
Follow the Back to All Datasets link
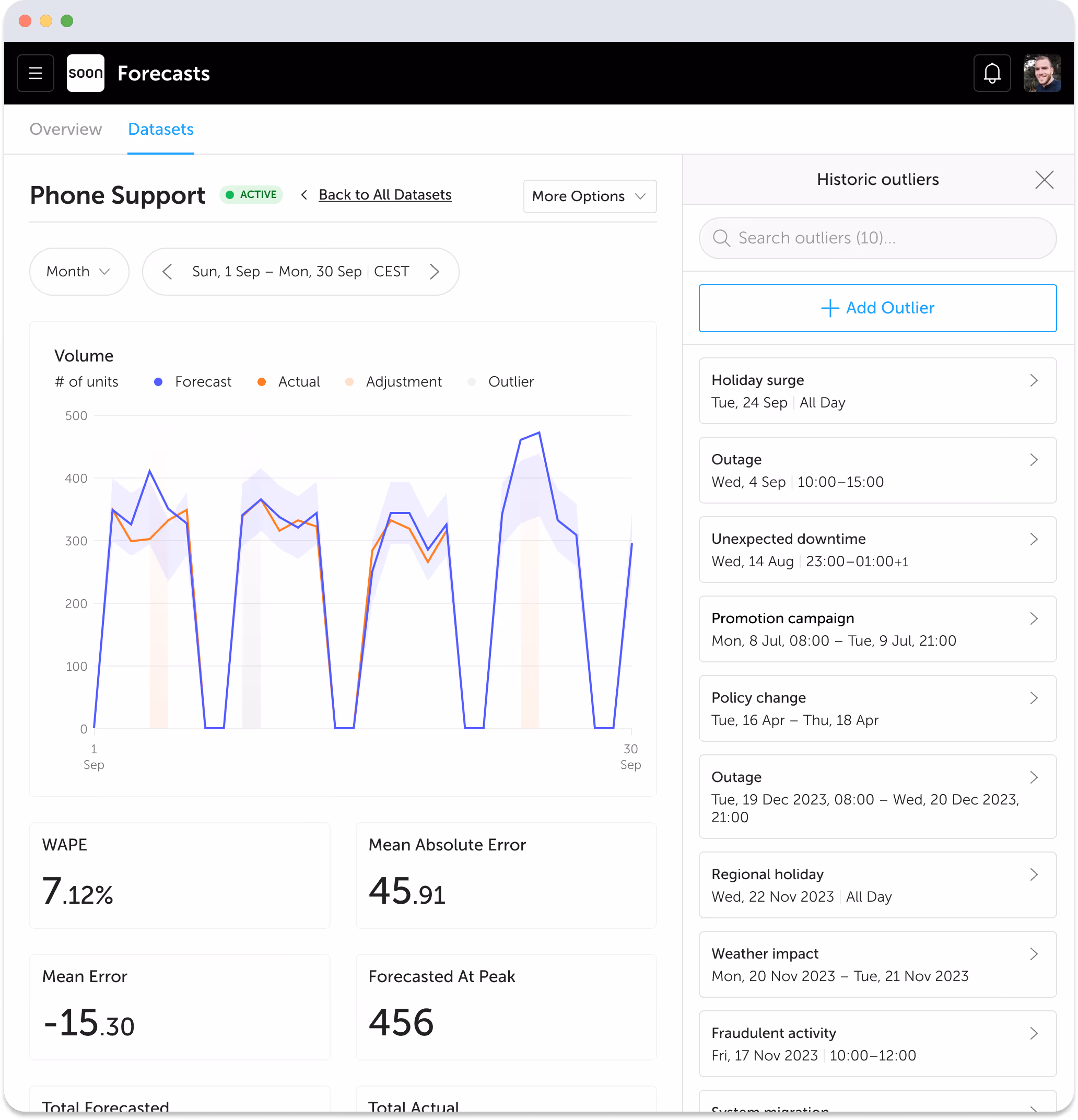coord(384,194)
